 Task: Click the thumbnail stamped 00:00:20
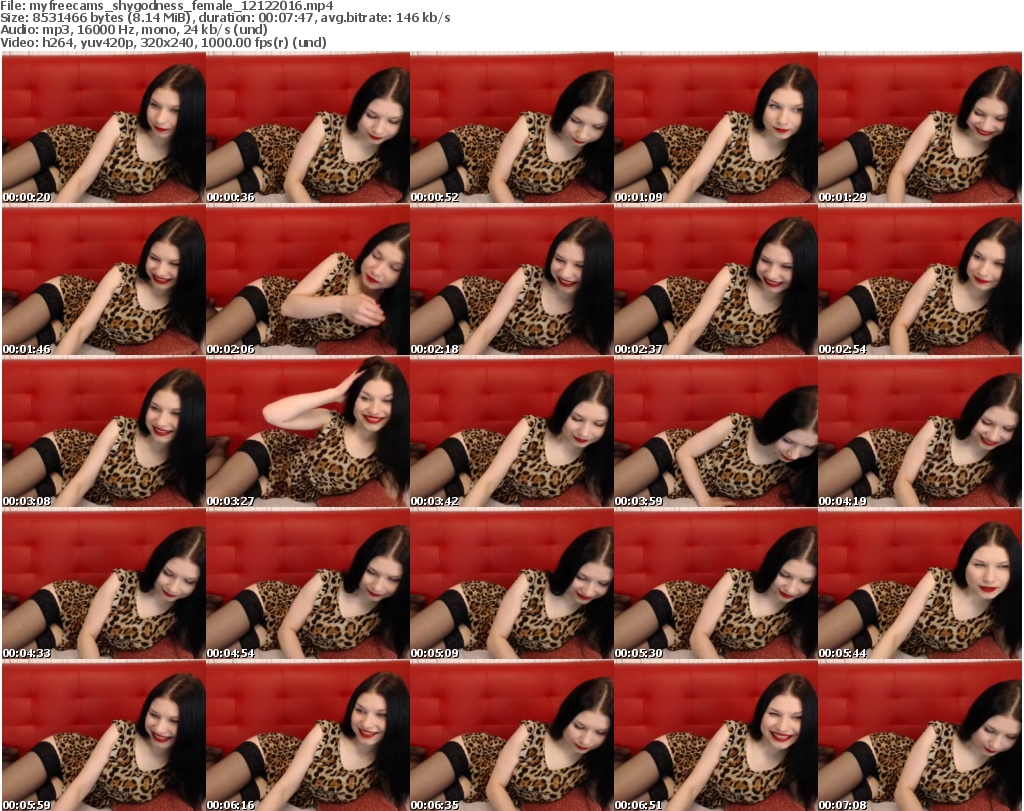click(104, 127)
